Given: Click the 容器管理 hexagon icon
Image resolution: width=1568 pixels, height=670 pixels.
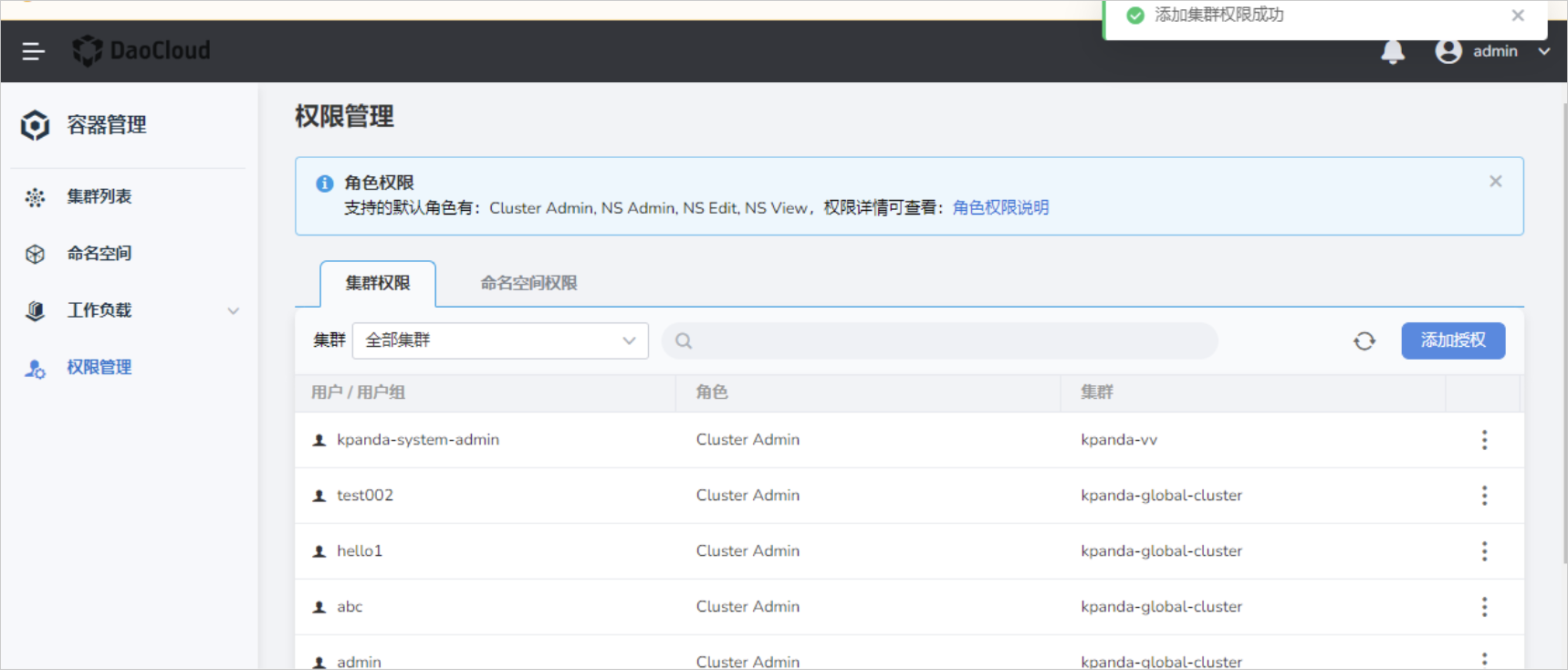Looking at the screenshot, I should pos(35,125).
